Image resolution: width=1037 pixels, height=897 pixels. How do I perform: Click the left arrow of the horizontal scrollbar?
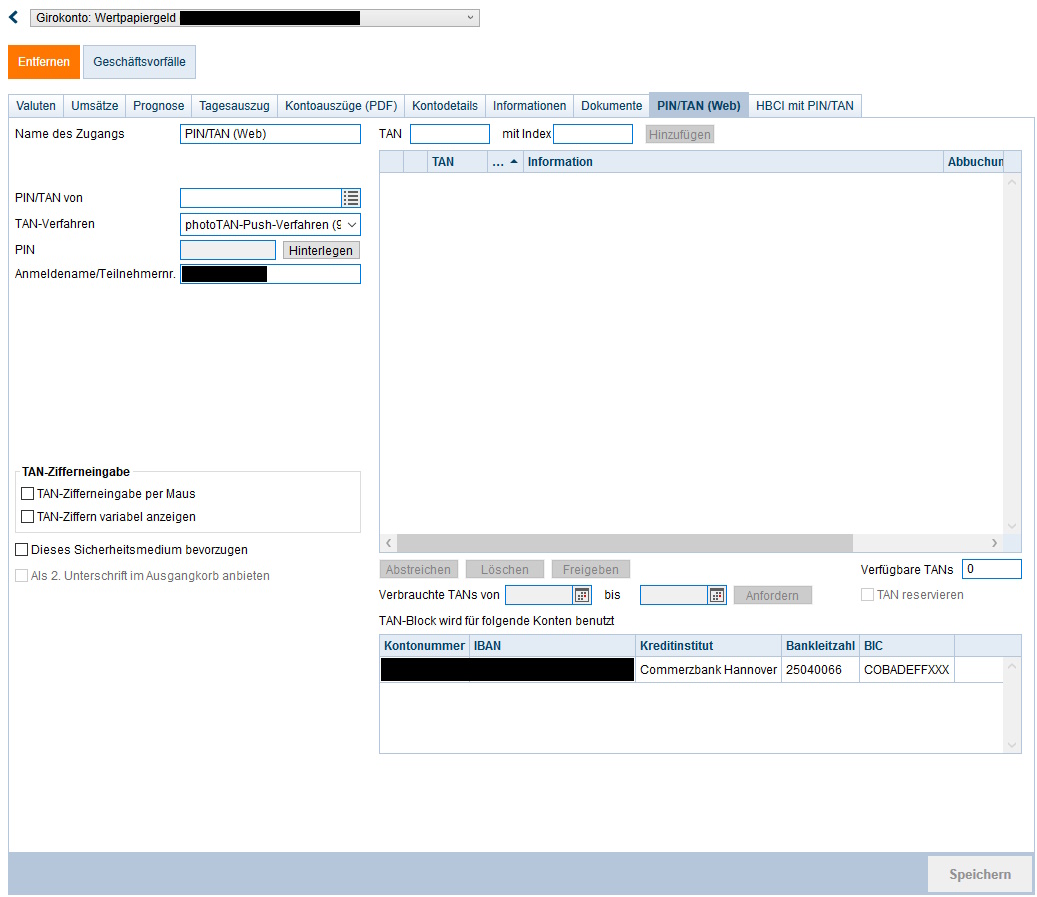(387, 542)
